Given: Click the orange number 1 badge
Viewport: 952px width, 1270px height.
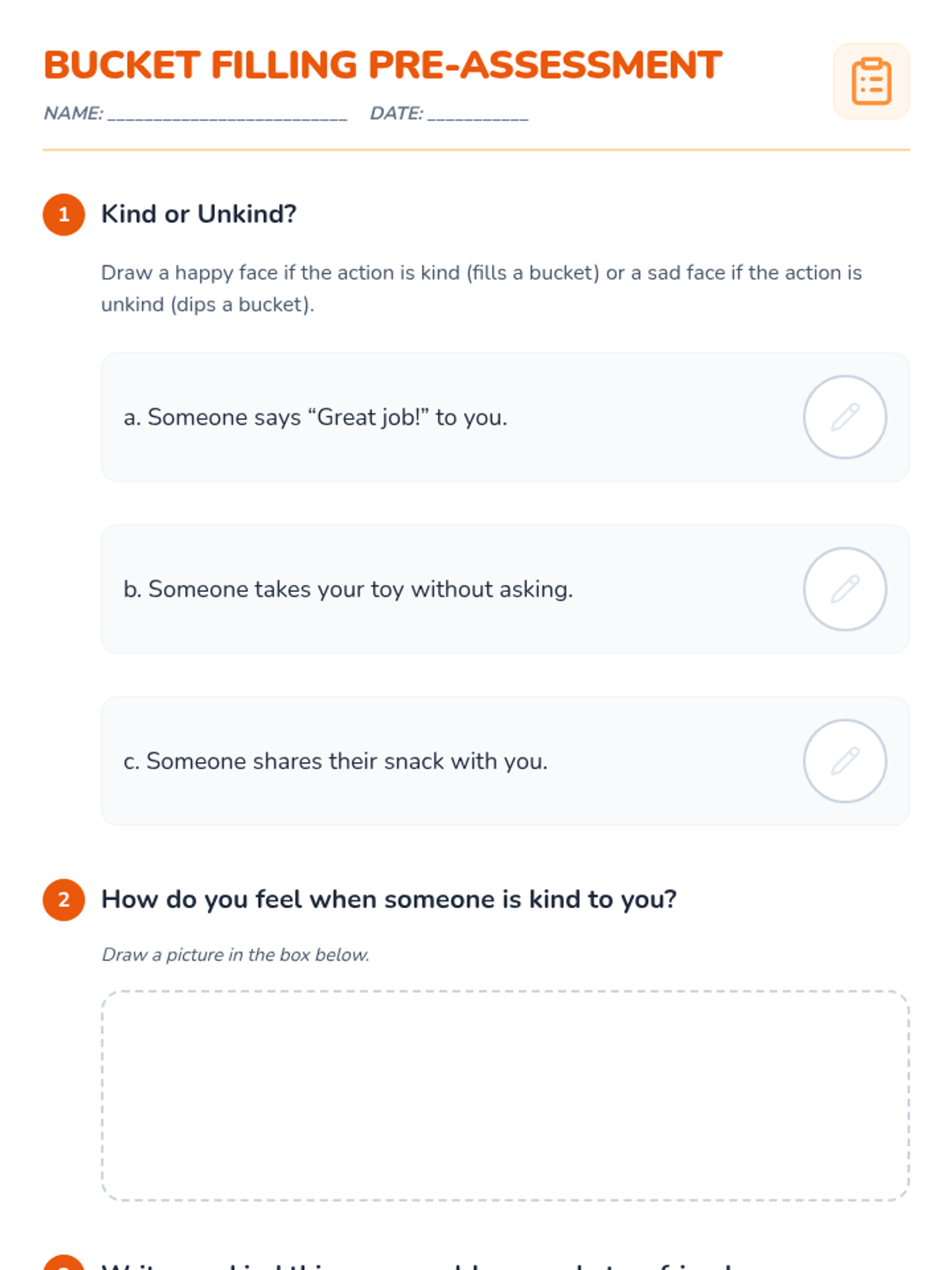Looking at the screenshot, I should point(63,214).
